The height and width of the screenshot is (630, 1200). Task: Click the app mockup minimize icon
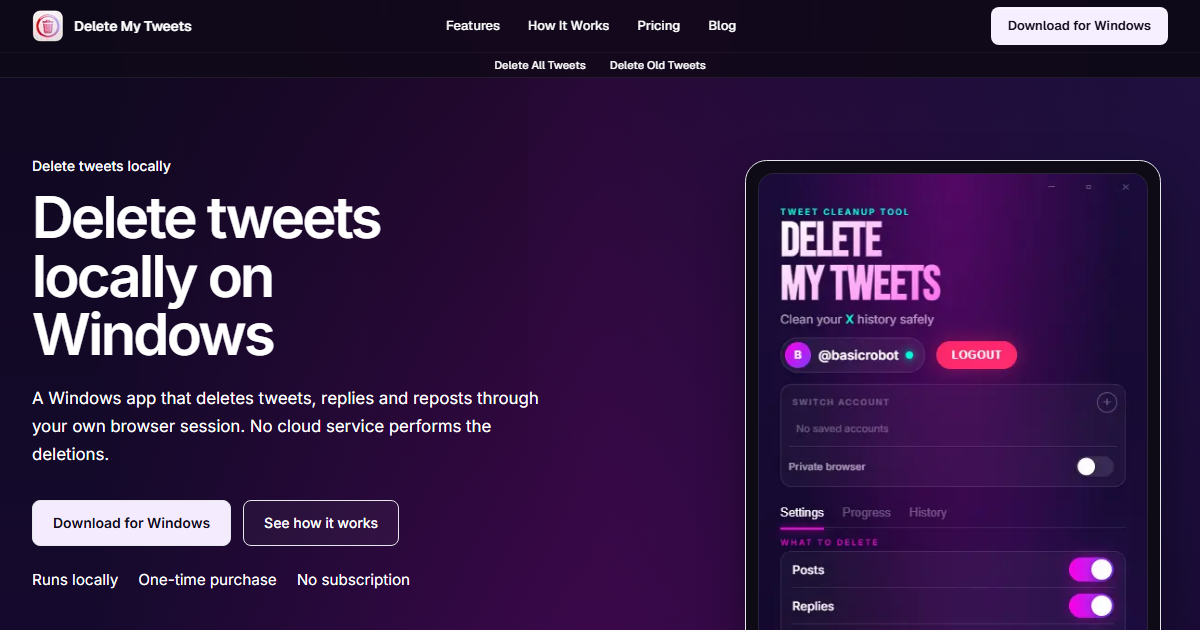1052,187
